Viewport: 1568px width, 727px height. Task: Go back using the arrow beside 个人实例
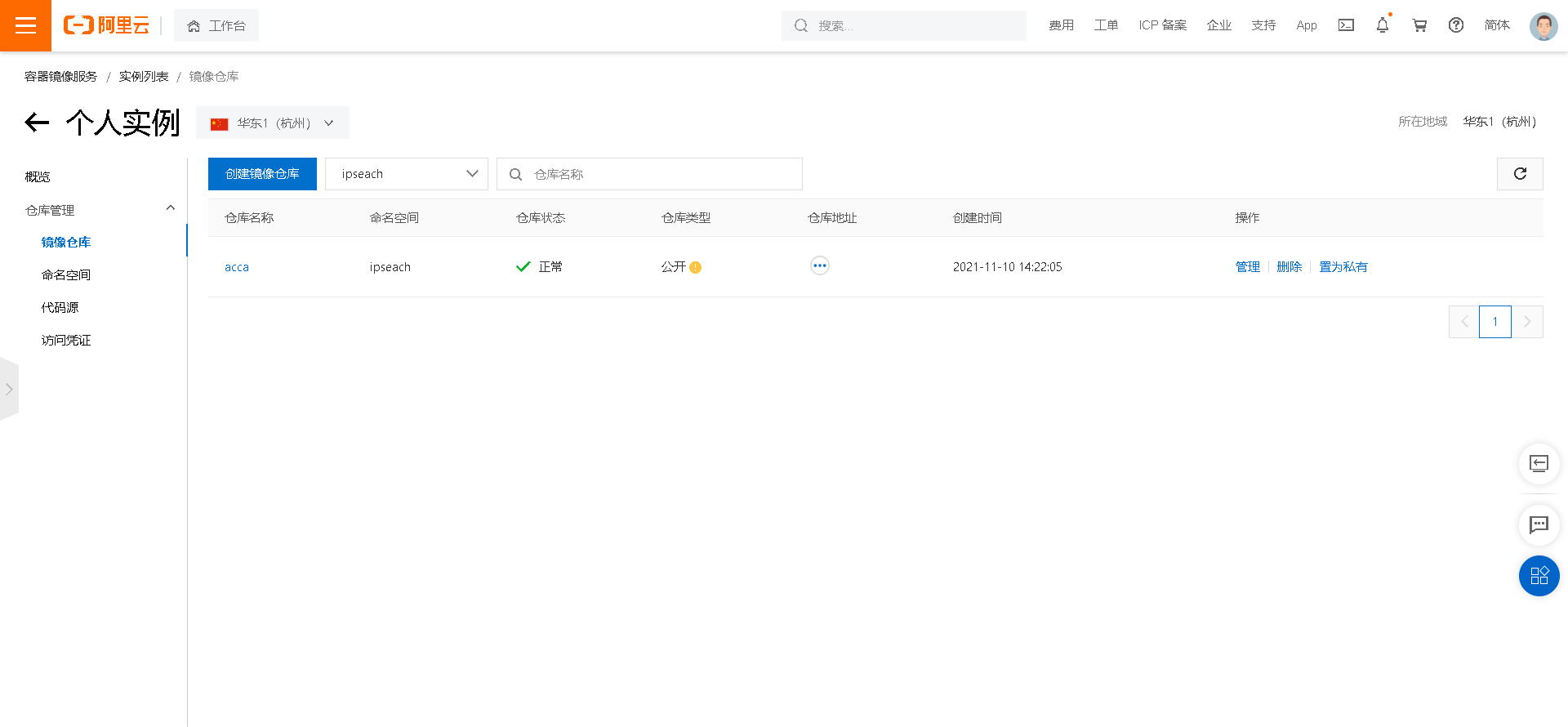[37, 123]
